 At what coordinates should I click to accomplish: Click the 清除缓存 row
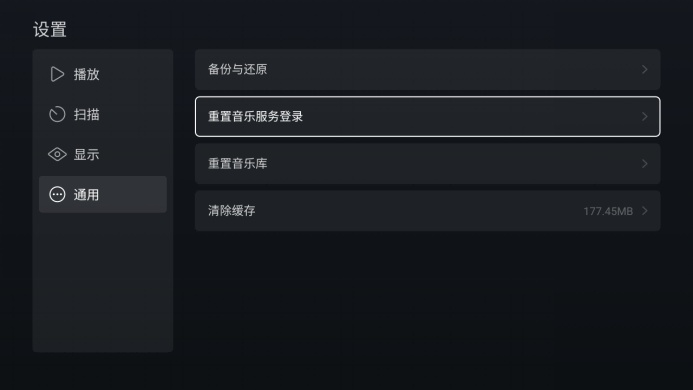point(427,210)
